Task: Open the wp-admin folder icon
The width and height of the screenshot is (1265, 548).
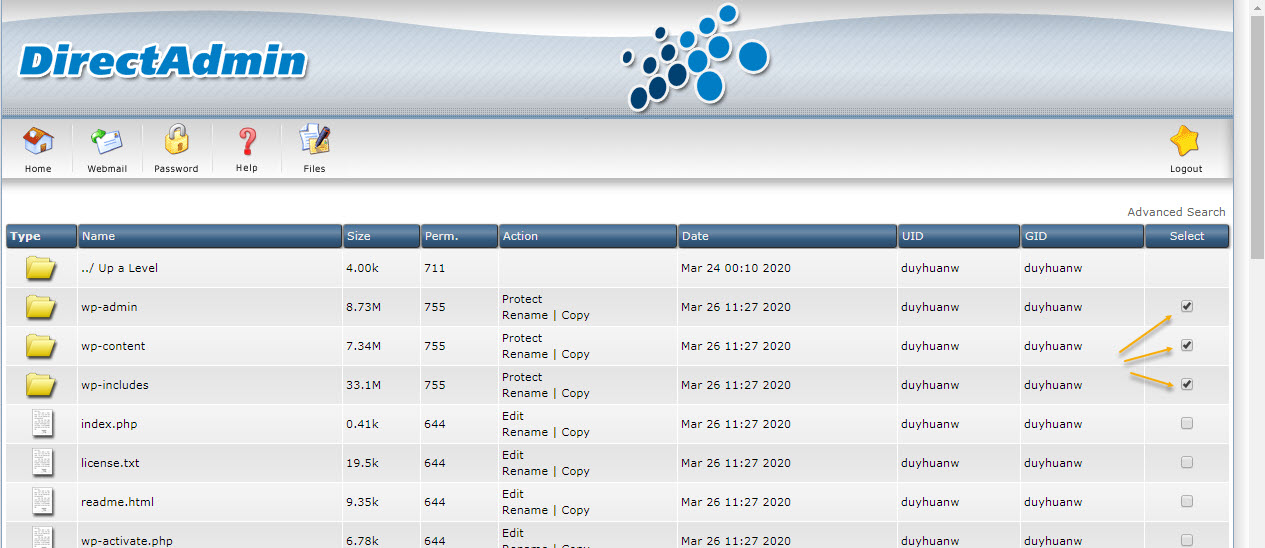Action: coord(41,307)
